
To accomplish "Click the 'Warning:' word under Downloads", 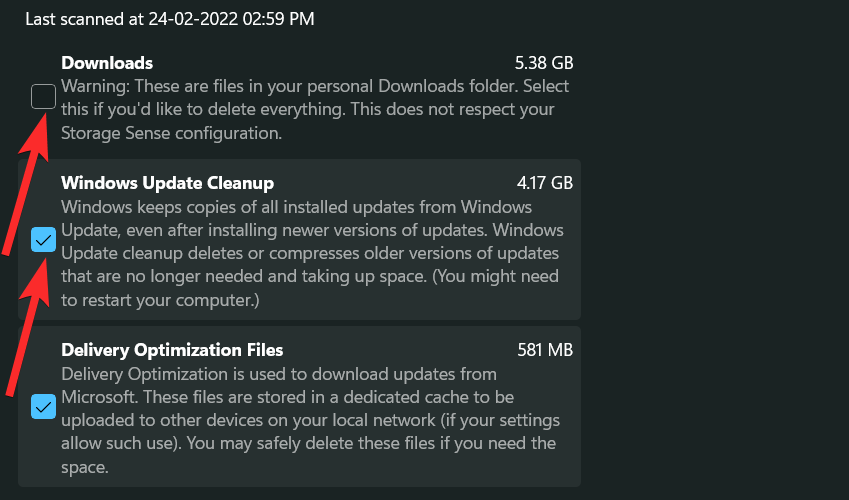I will click(93, 86).
